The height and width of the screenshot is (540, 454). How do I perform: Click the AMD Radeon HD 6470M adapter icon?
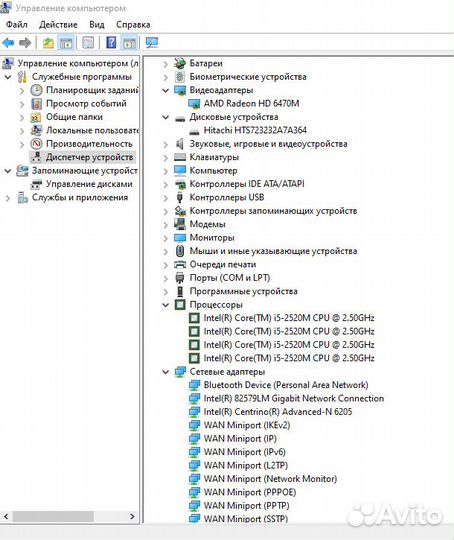194,104
